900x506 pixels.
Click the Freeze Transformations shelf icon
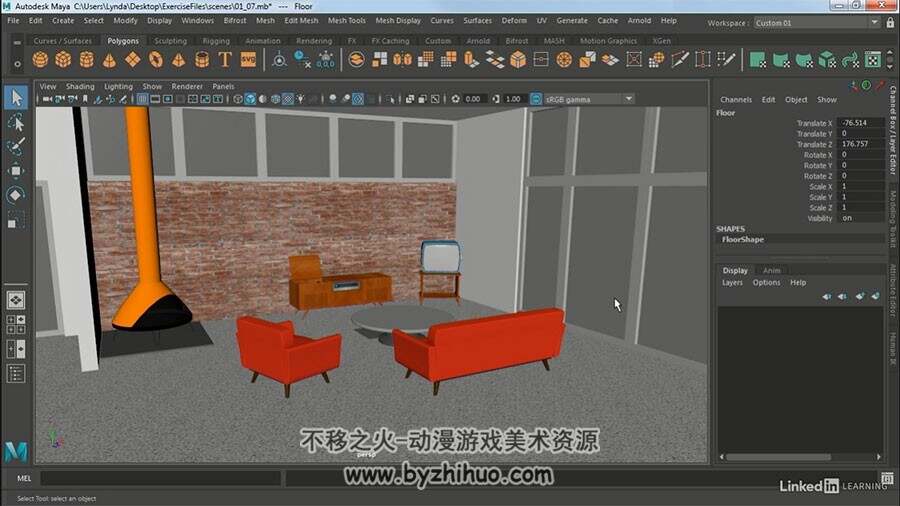[x=325, y=60]
